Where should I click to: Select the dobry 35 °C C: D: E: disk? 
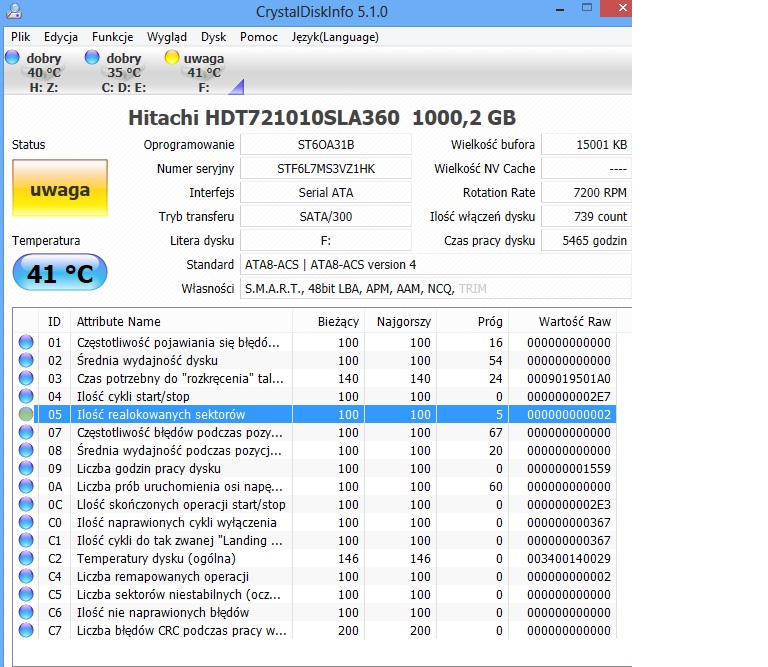coord(118,72)
